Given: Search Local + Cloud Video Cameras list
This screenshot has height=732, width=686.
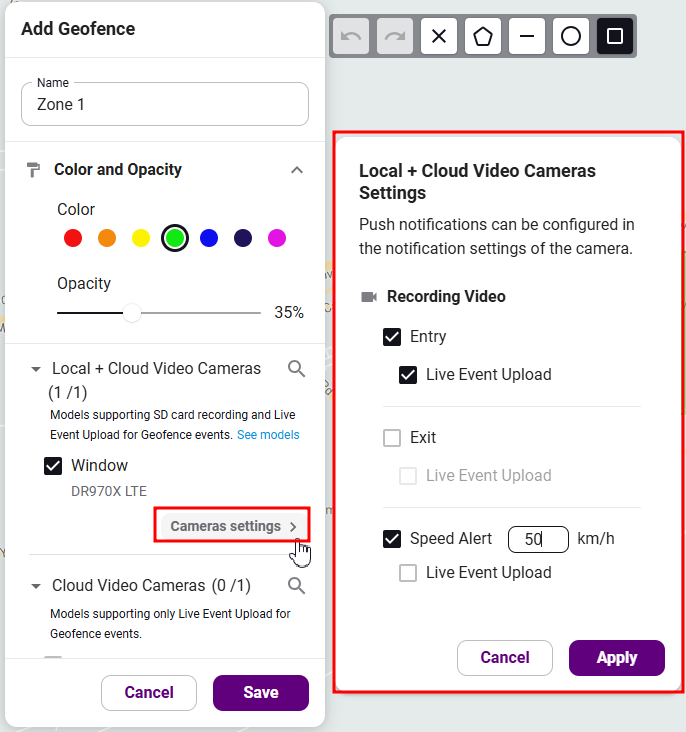Looking at the screenshot, I should 296,369.
